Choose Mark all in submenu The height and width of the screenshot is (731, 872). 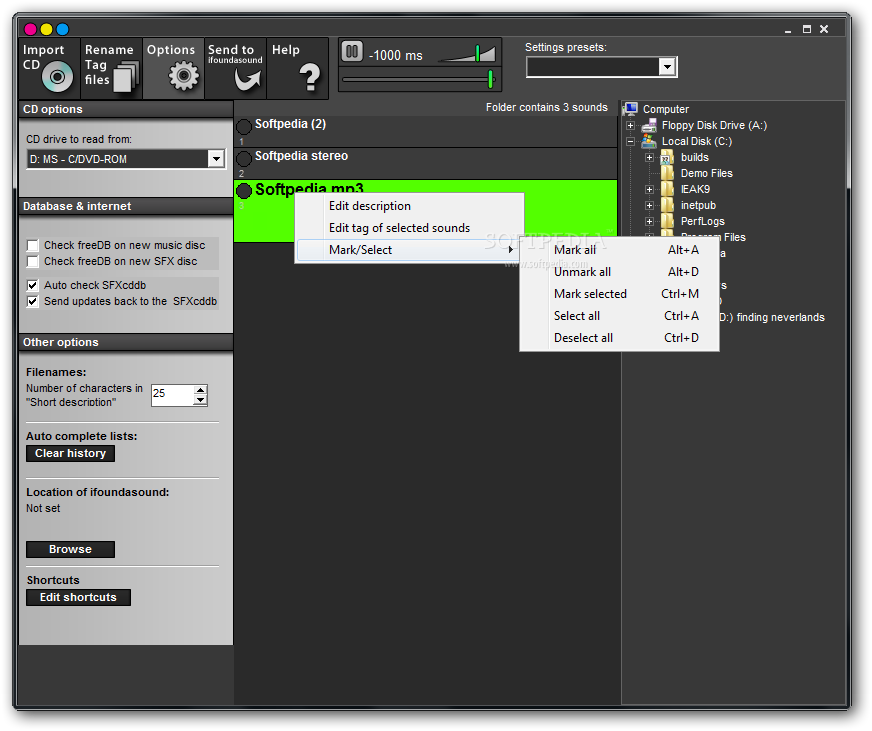619,250
